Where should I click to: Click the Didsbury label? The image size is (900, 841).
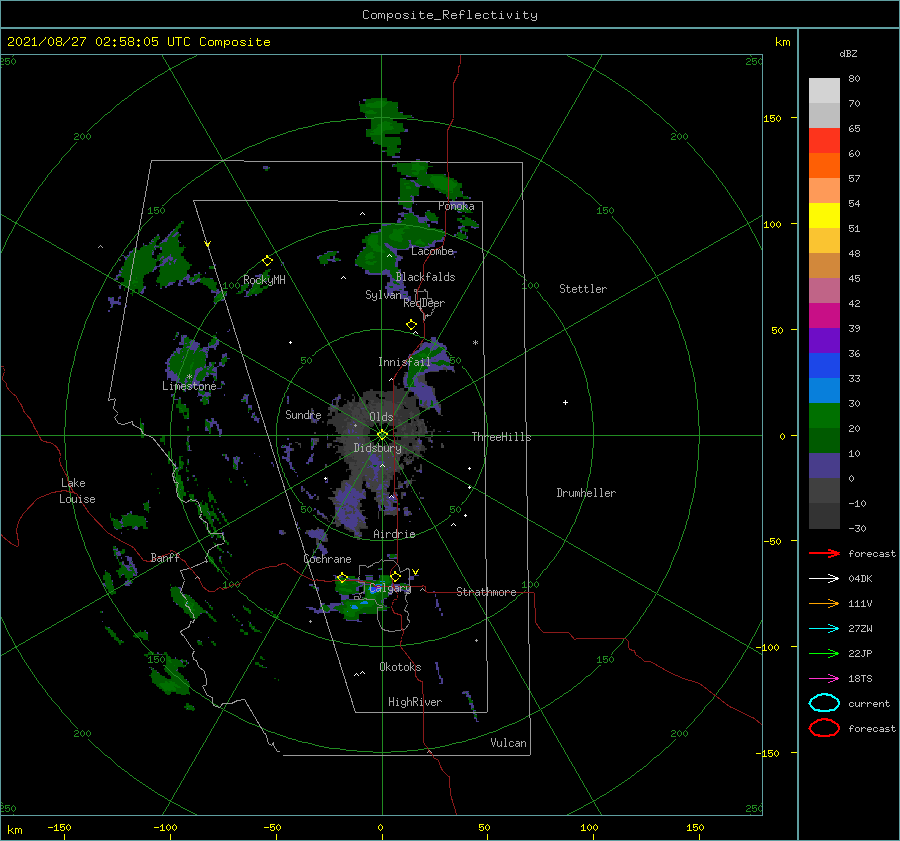(377, 448)
